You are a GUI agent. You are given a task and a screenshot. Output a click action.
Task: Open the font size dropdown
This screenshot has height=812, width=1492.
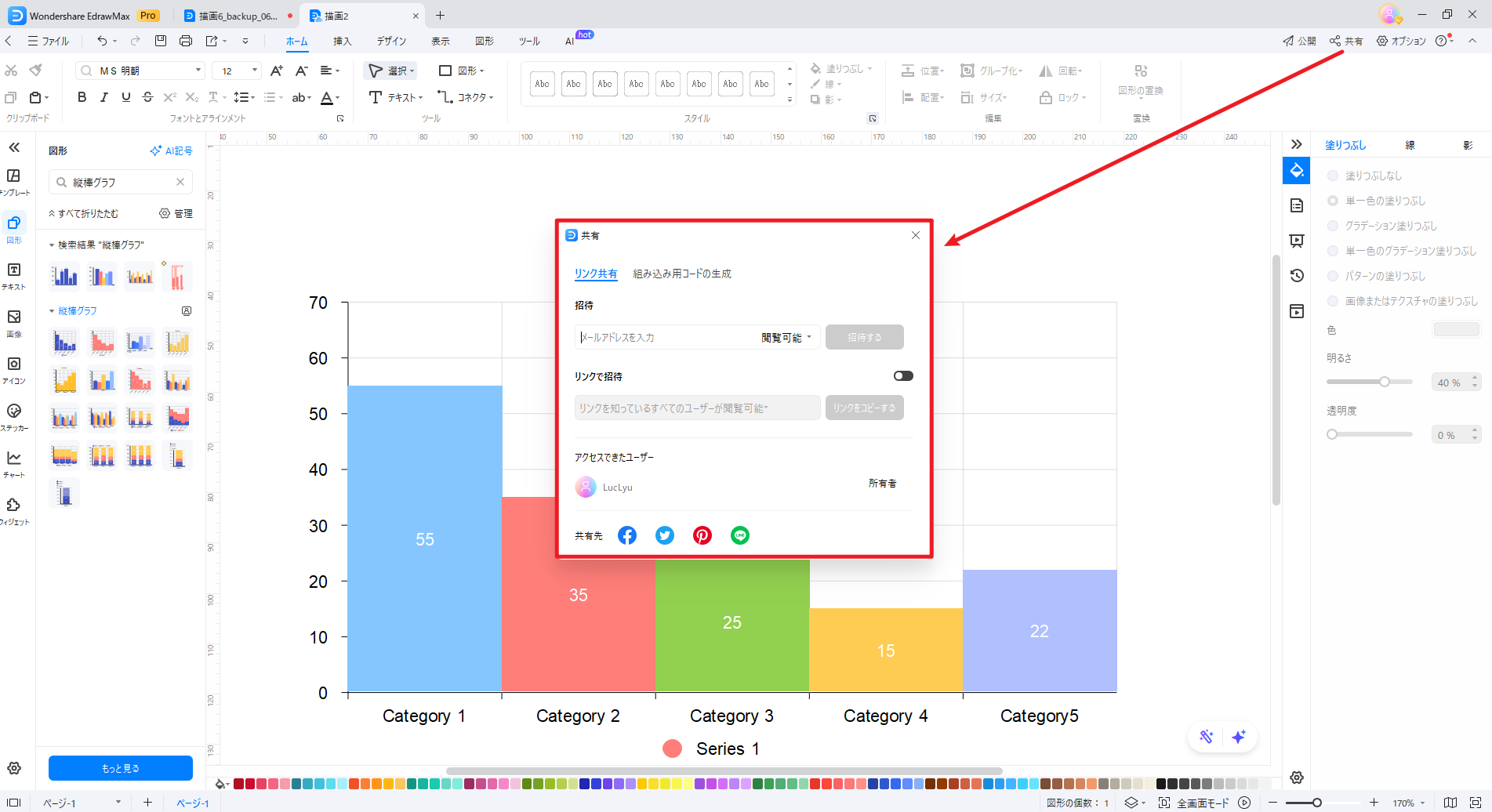[x=254, y=71]
